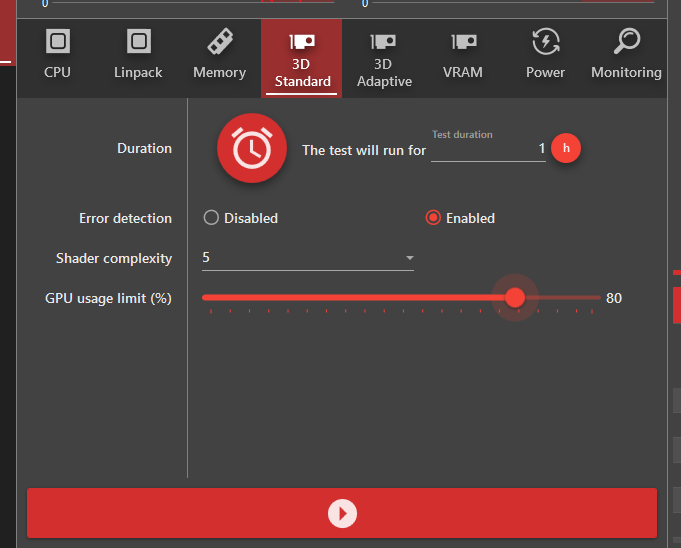
Task: Click the red alarm clock duration icon
Action: [252, 148]
